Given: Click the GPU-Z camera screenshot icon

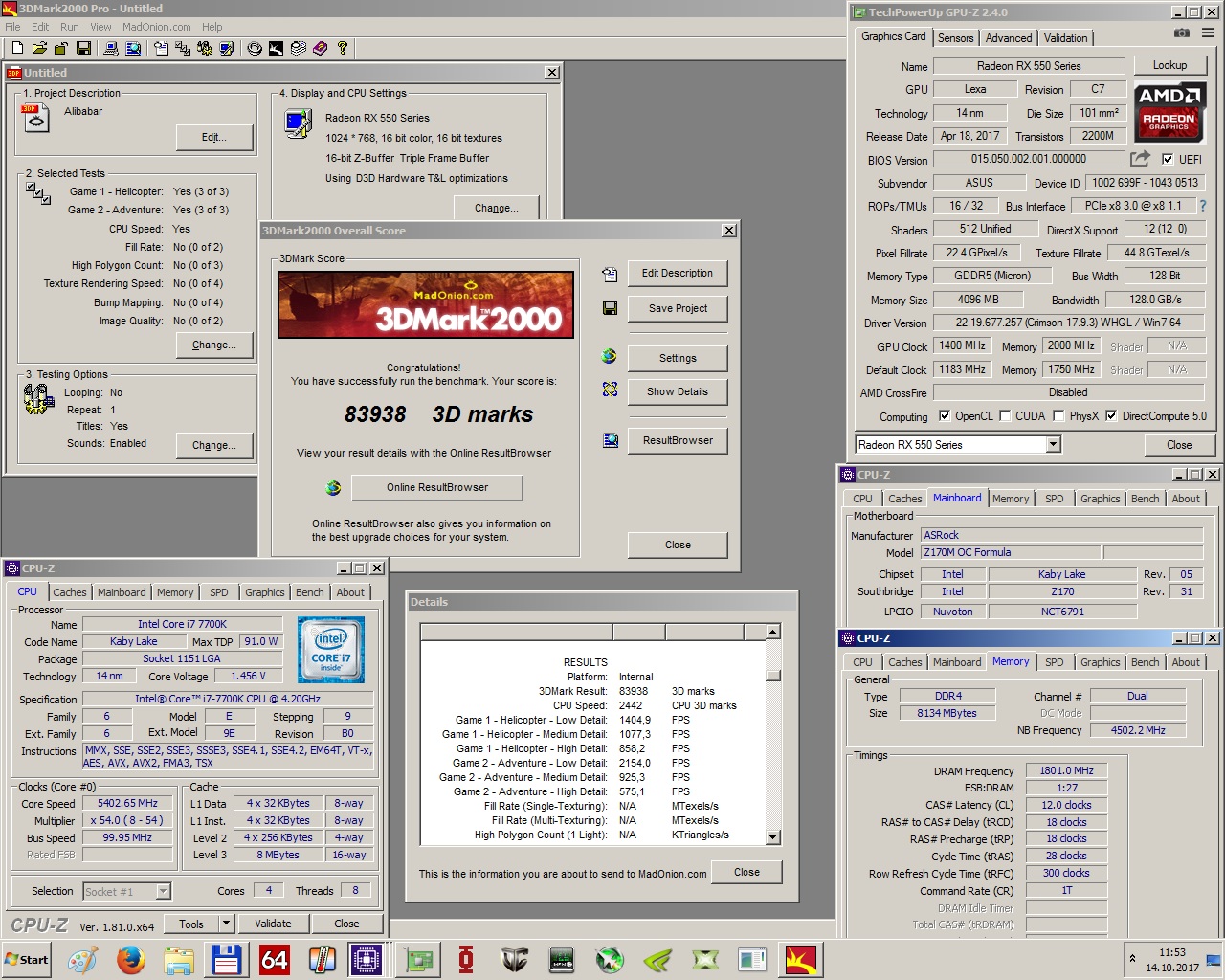Looking at the screenshot, I should tap(1182, 33).
